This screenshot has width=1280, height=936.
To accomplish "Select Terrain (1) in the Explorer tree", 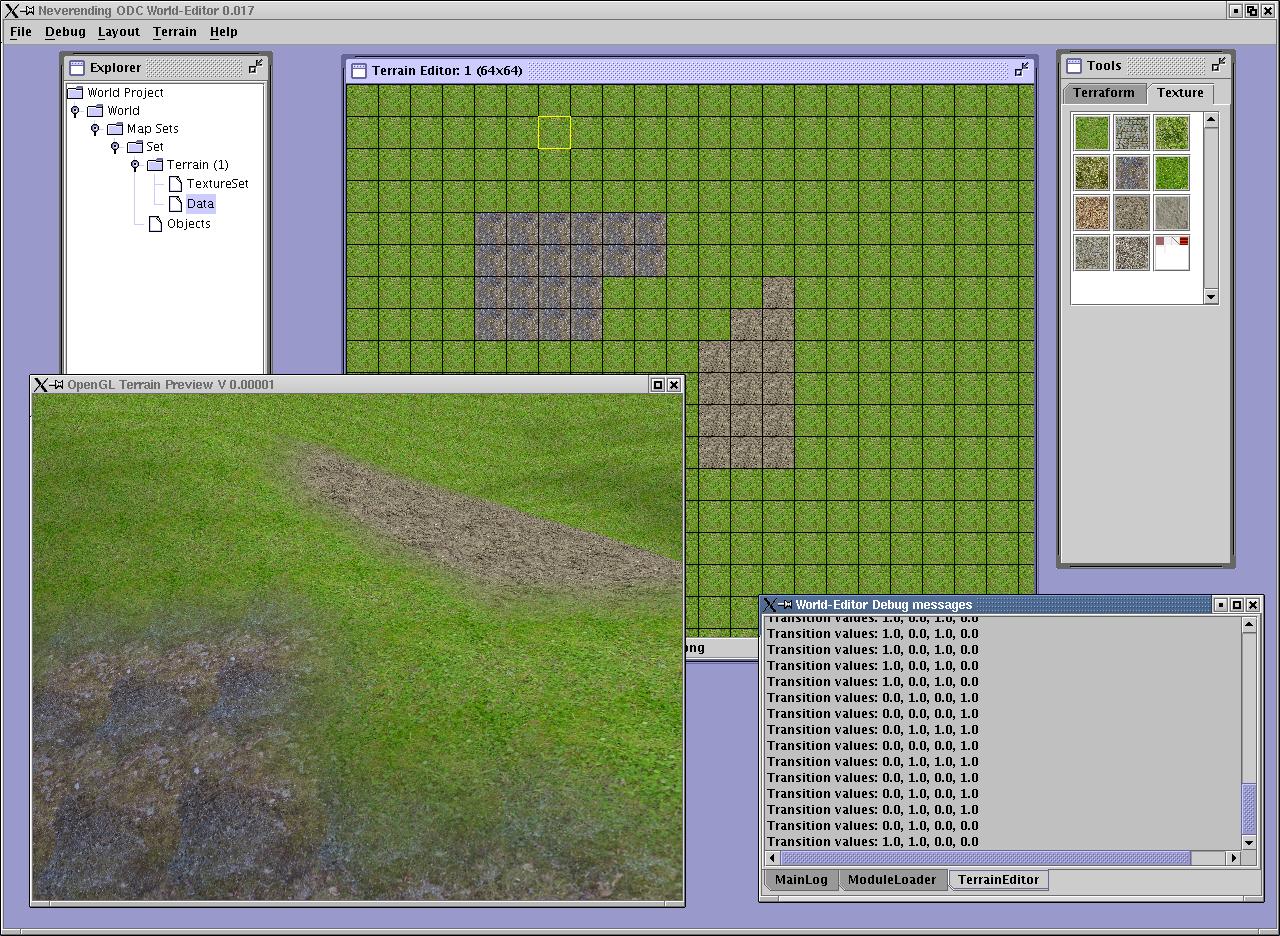I will click(x=197, y=165).
